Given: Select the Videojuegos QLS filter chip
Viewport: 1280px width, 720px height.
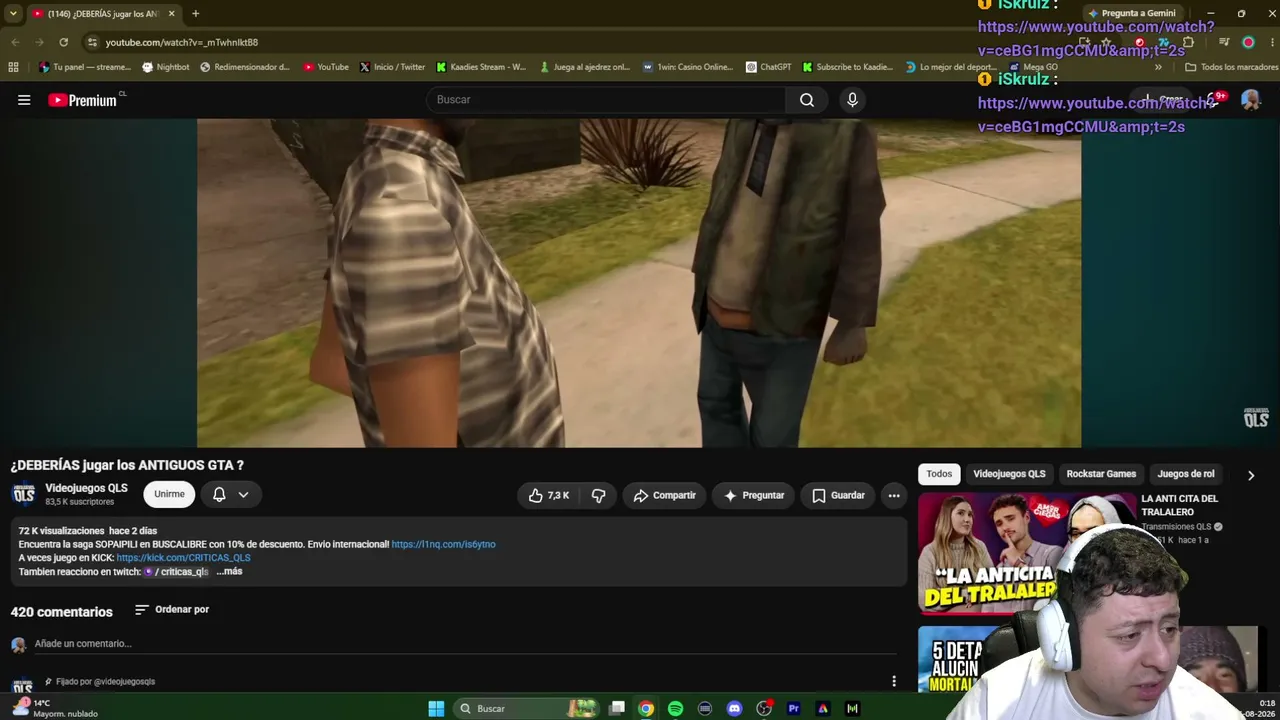Looking at the screenshot, I should point(1009,474).
